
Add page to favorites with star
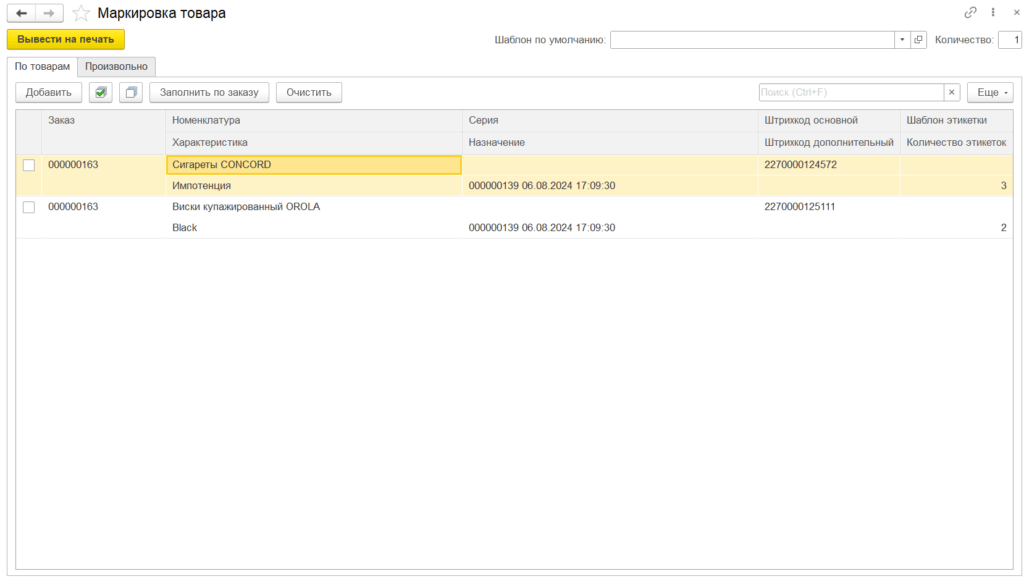[x=81, y=13]
